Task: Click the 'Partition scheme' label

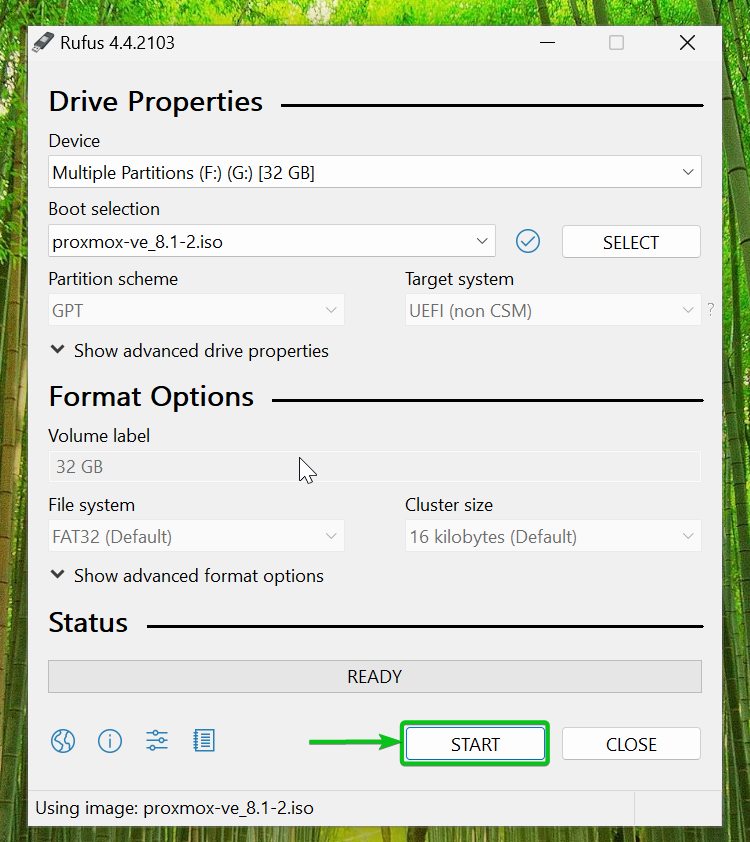Action: 113,279
